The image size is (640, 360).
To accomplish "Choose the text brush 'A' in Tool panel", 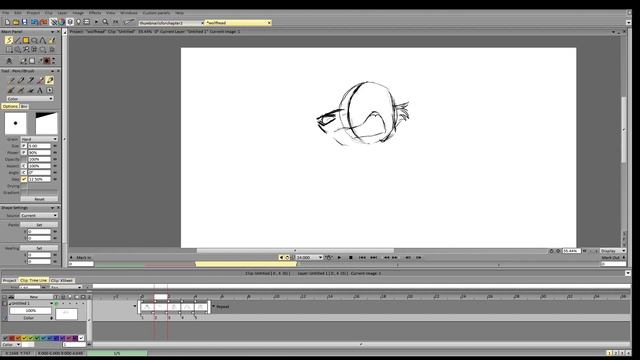I will [40, 90].
